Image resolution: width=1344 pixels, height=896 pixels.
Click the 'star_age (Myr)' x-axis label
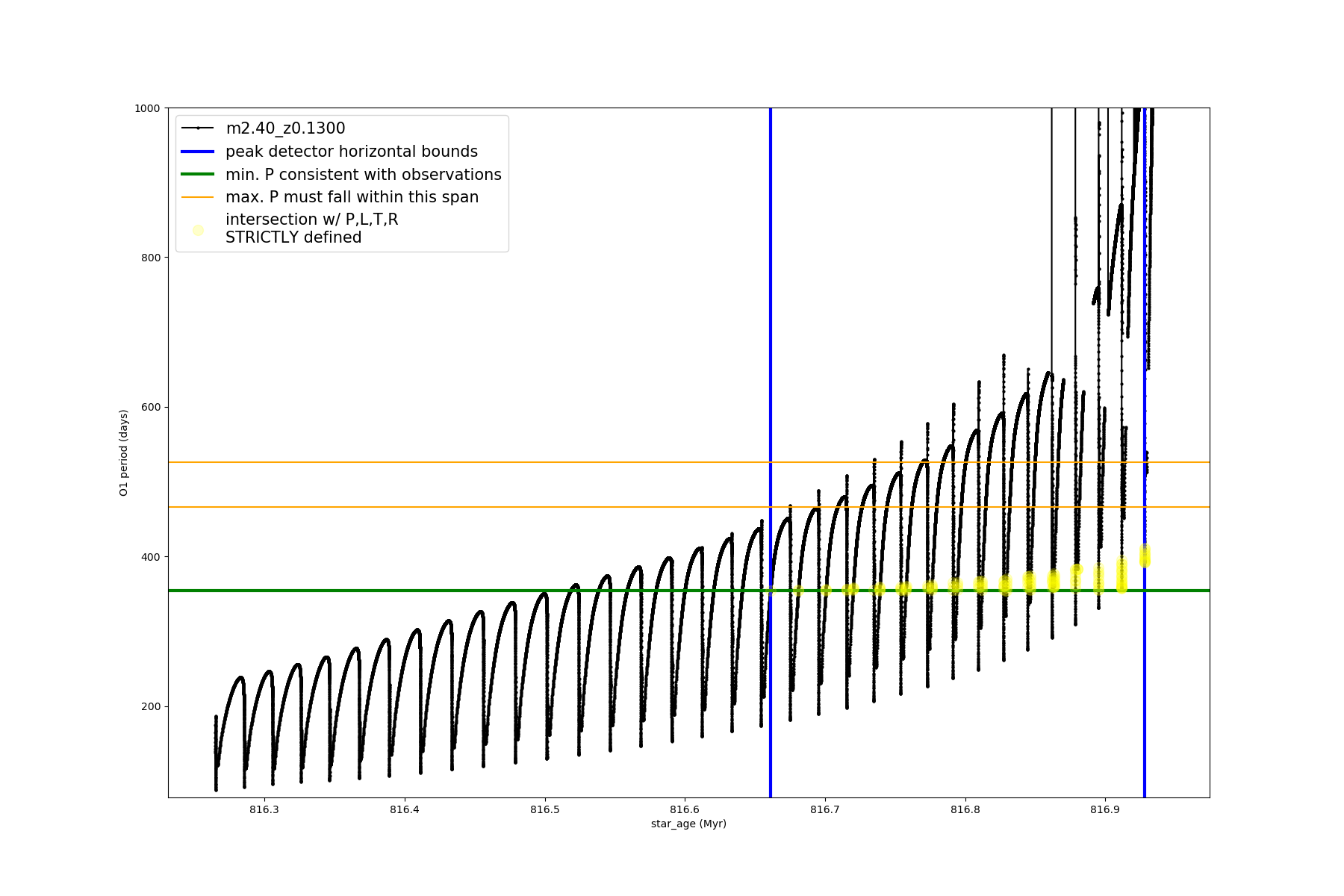click(688, 824)
